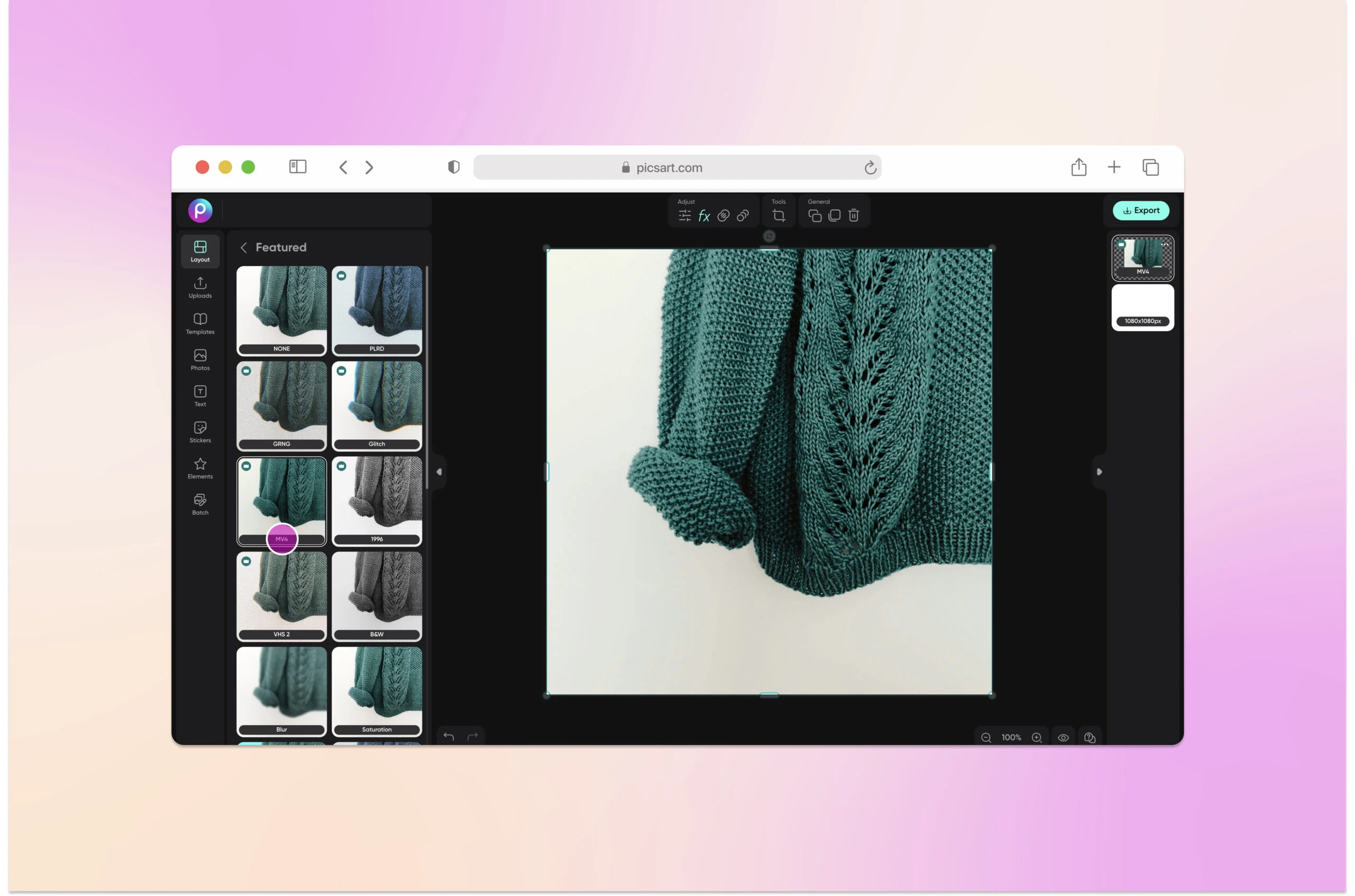Expand the right layers panel arrow
1355x896 pixels.
(x=1099, y=472)
